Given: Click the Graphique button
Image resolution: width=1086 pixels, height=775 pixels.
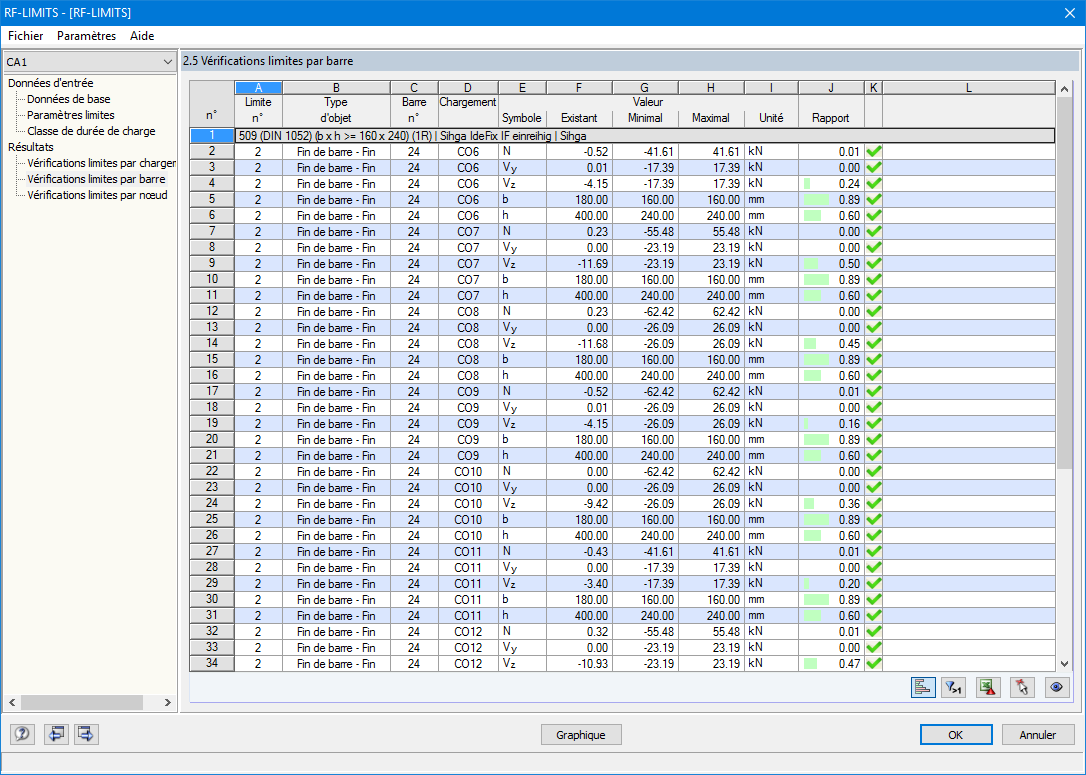Looking at the screenshot, I should tap(580, 735).
